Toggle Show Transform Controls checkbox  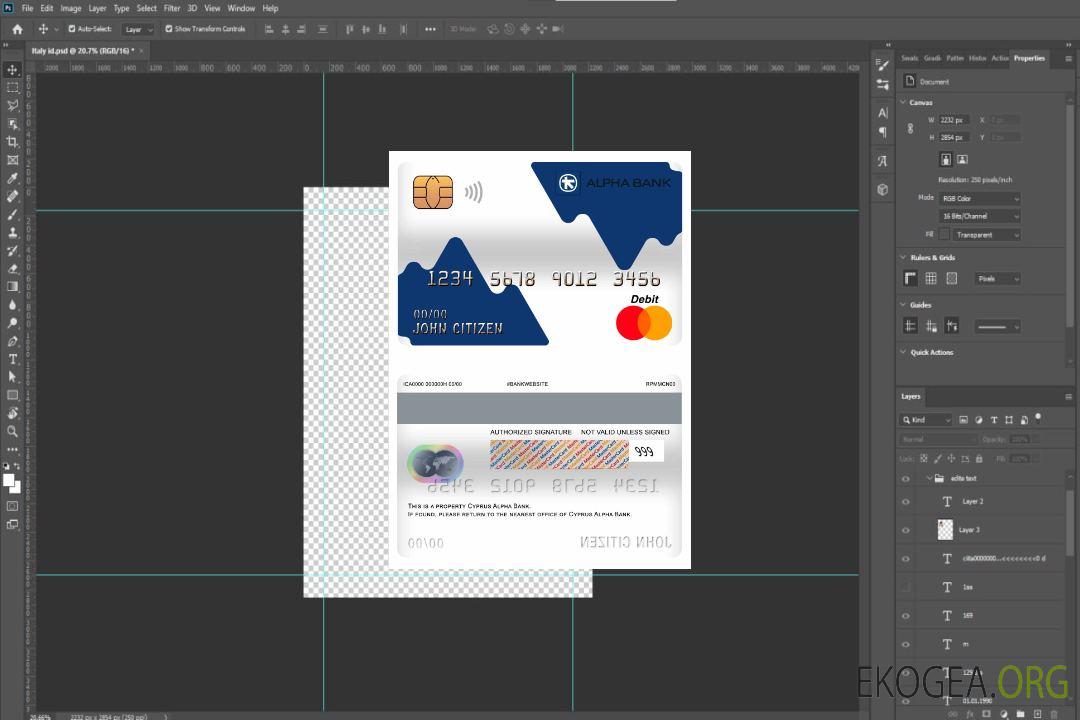(169, 29)
